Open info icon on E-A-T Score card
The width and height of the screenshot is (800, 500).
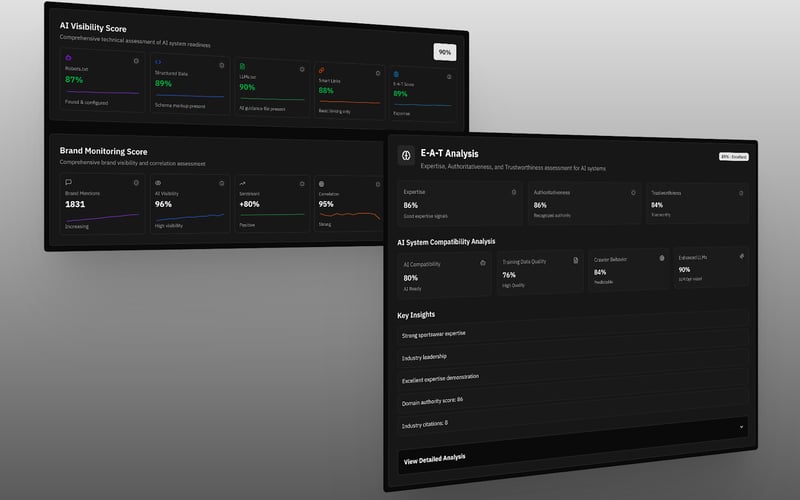[x=449, y=77]
